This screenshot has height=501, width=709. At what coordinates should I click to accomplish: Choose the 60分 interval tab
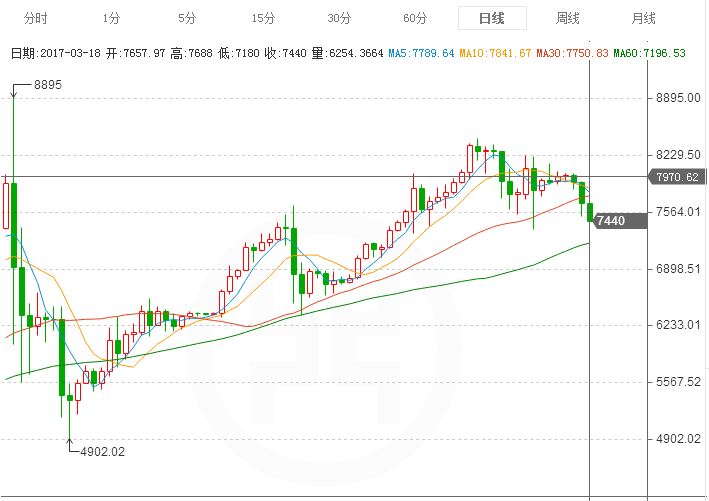415,19
